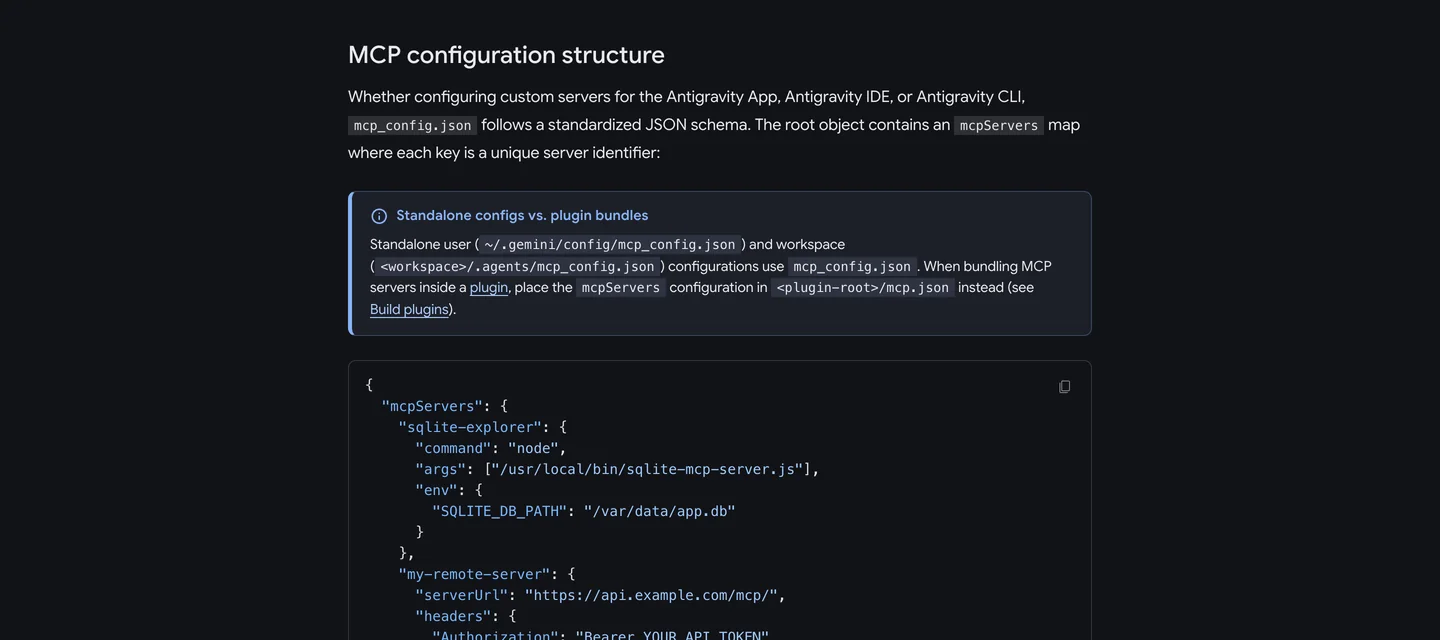The height and width of the screenshot is (640, 1440).
Task: Click the "env" key in the code
Action: point(436,490)
